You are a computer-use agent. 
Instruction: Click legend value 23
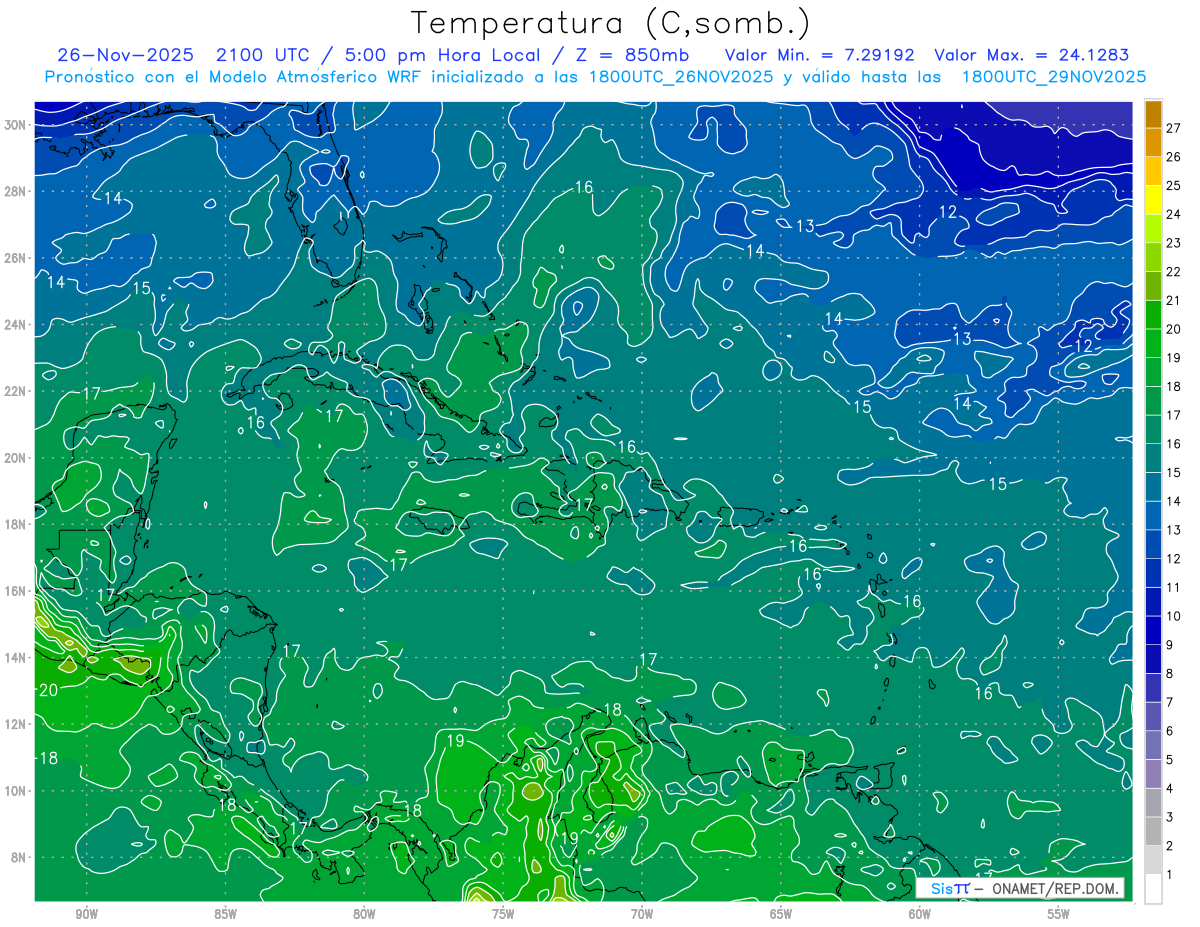[1173, 243]
